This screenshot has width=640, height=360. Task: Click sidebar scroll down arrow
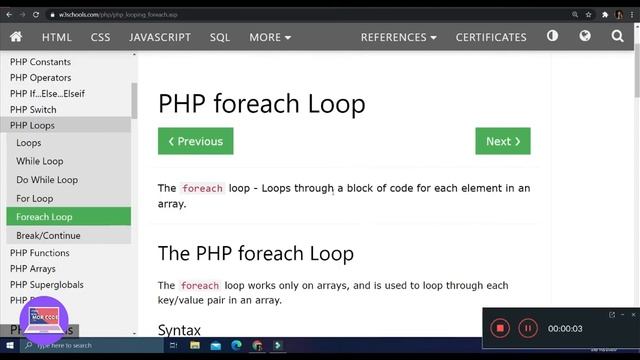[134, 333]
